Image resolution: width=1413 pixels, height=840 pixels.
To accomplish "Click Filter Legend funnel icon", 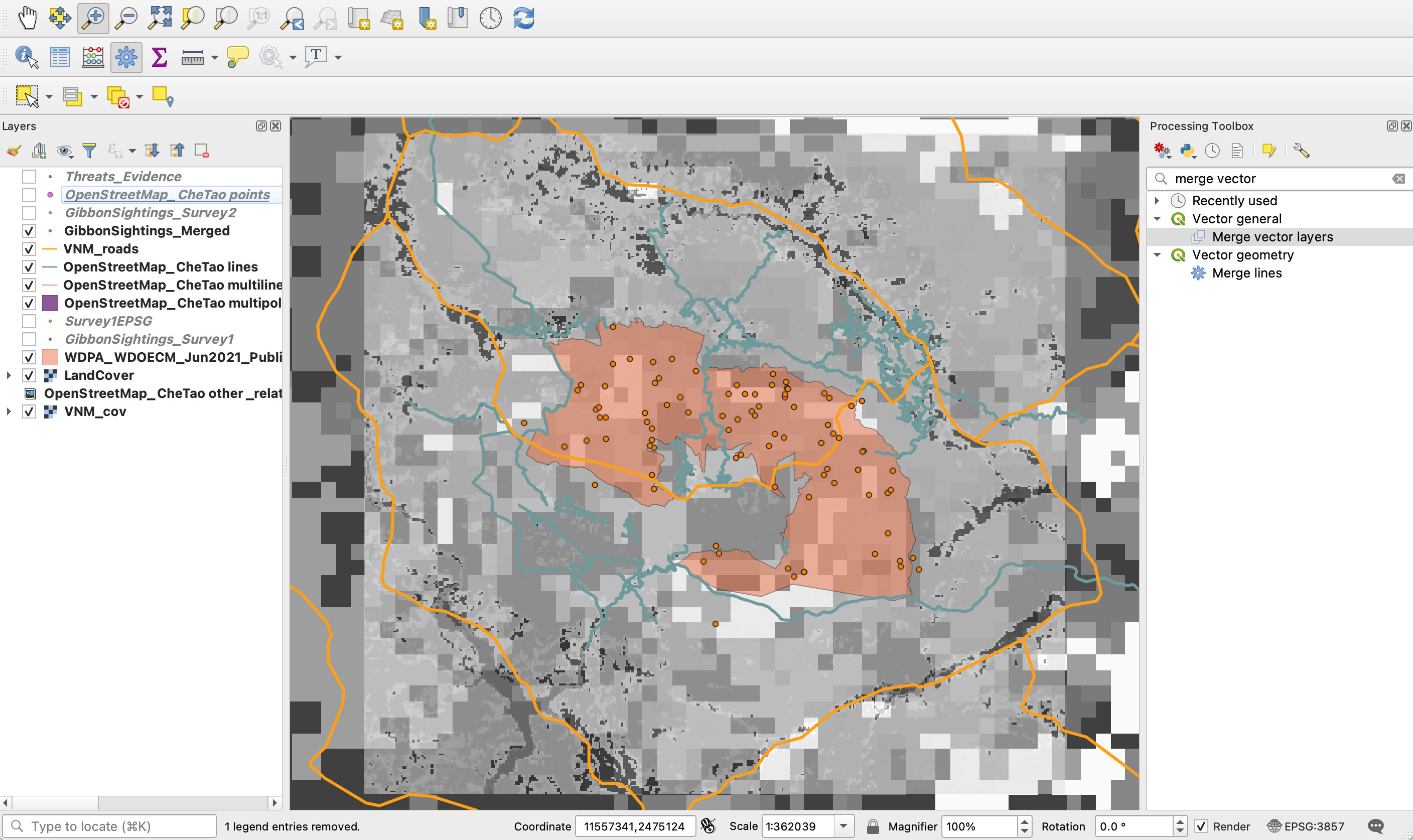I will pos(89,151).
